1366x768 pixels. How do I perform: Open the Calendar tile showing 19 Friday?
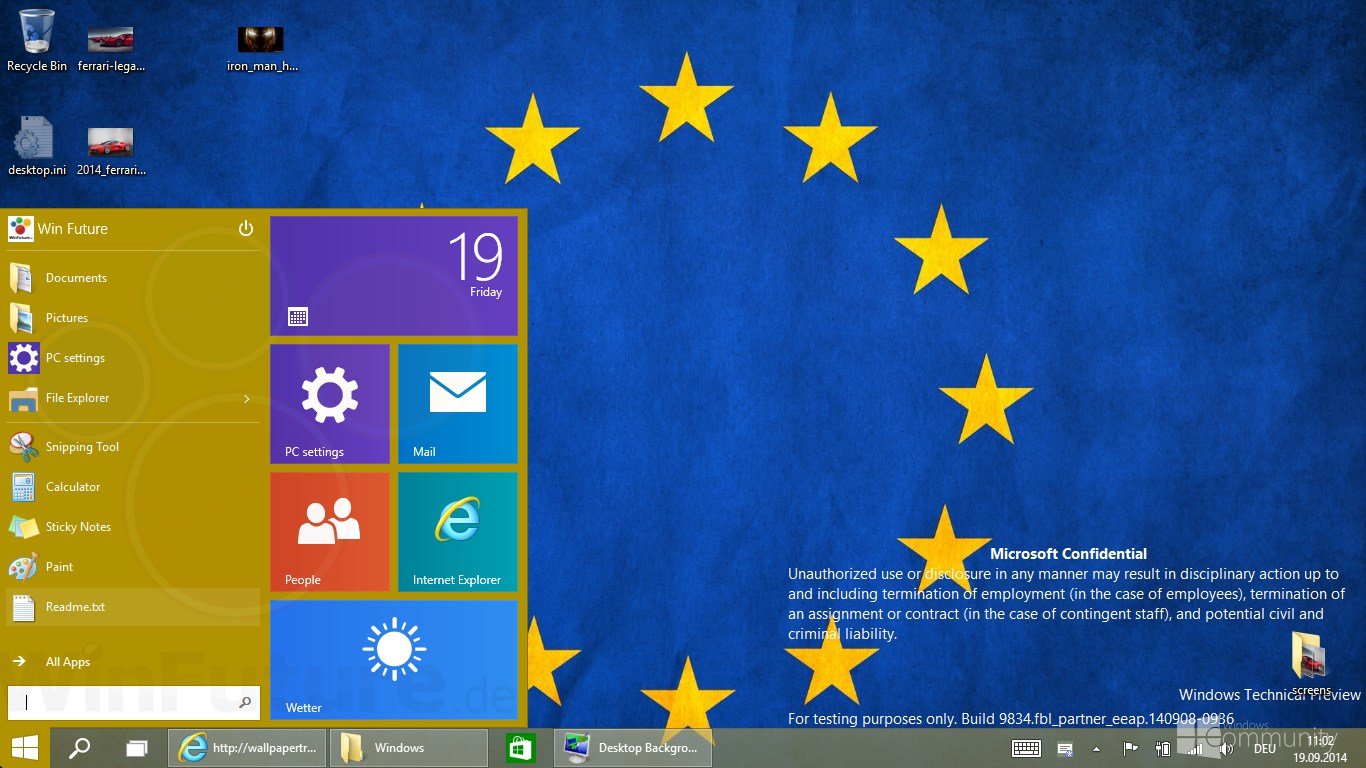click(394, 276)
